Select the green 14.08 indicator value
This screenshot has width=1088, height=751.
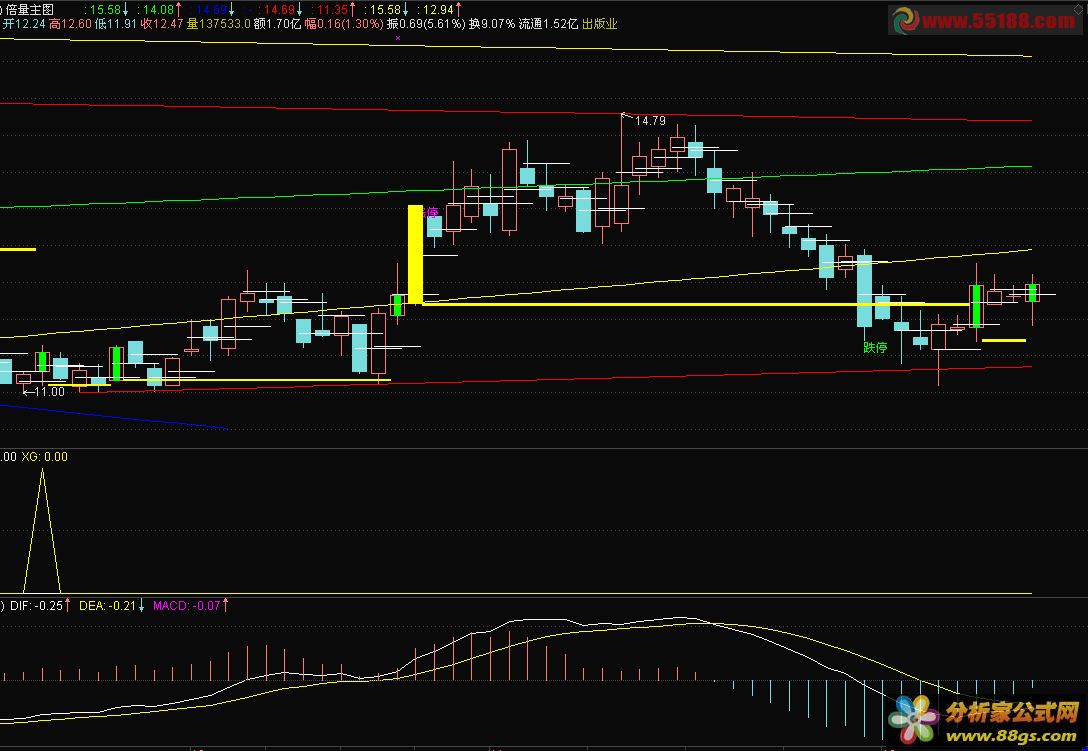[x=159, y=9]
